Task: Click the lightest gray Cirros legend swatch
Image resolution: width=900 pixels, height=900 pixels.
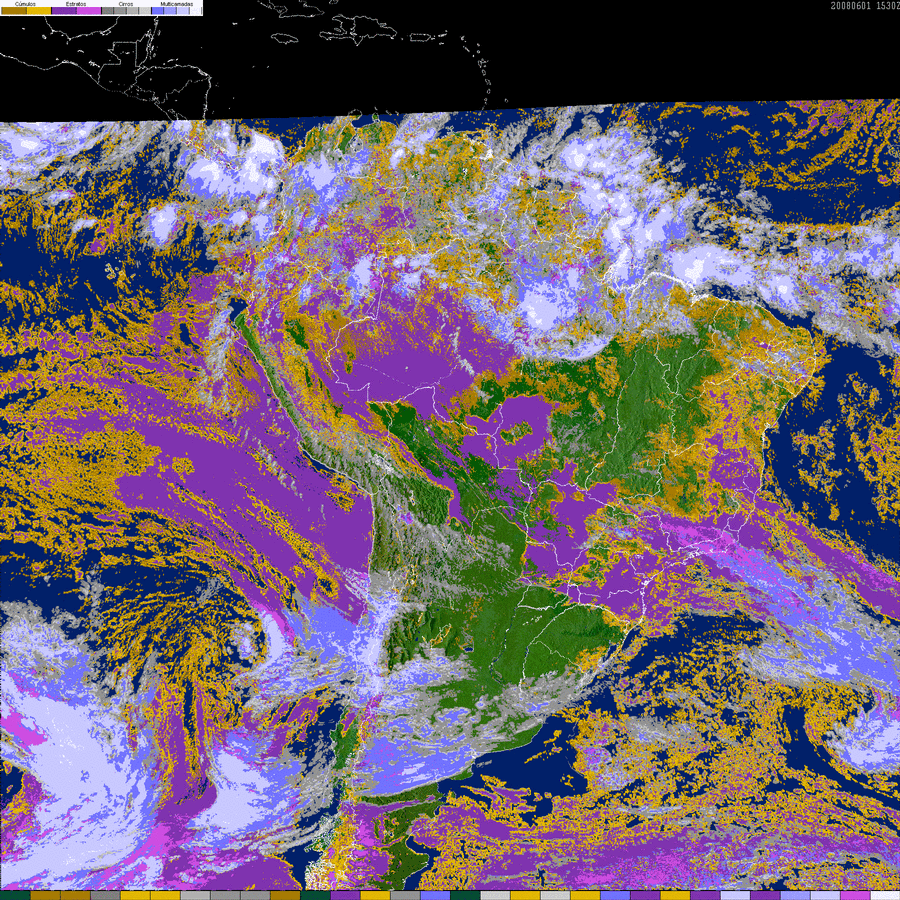Action: [x=145, y=10]
